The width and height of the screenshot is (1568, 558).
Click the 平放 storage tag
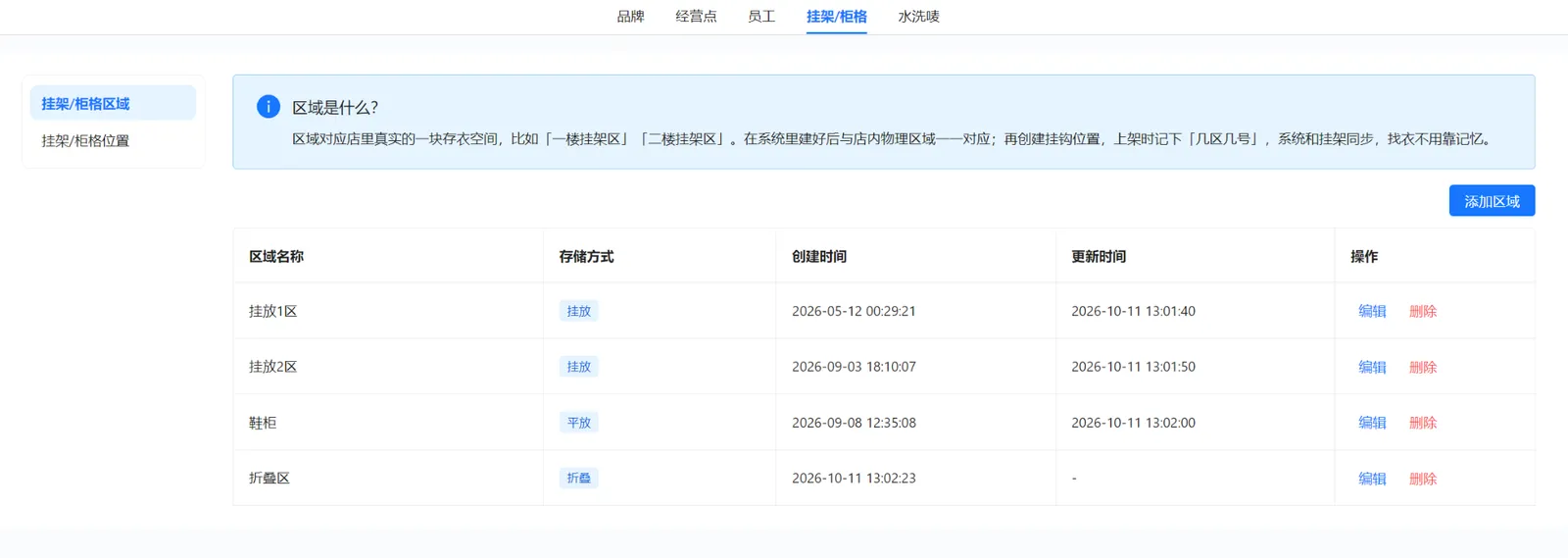[579, 423]
